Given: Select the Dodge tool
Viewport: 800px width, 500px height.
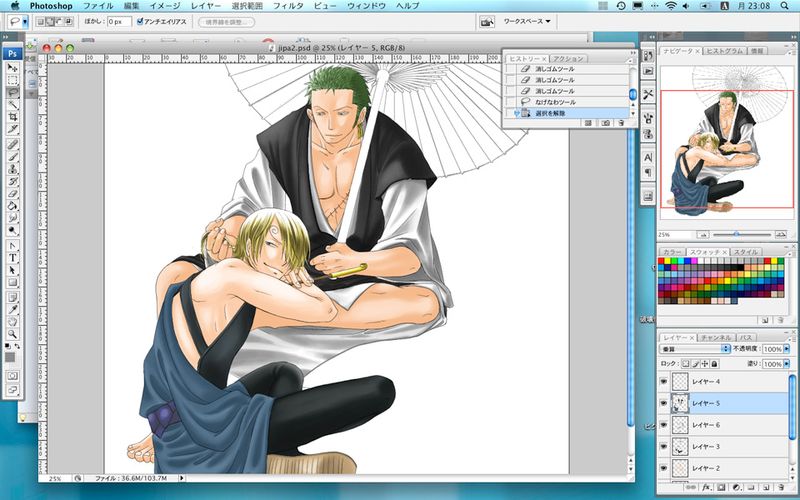Looking at the screenshot, I should click(x=13, y=230).
